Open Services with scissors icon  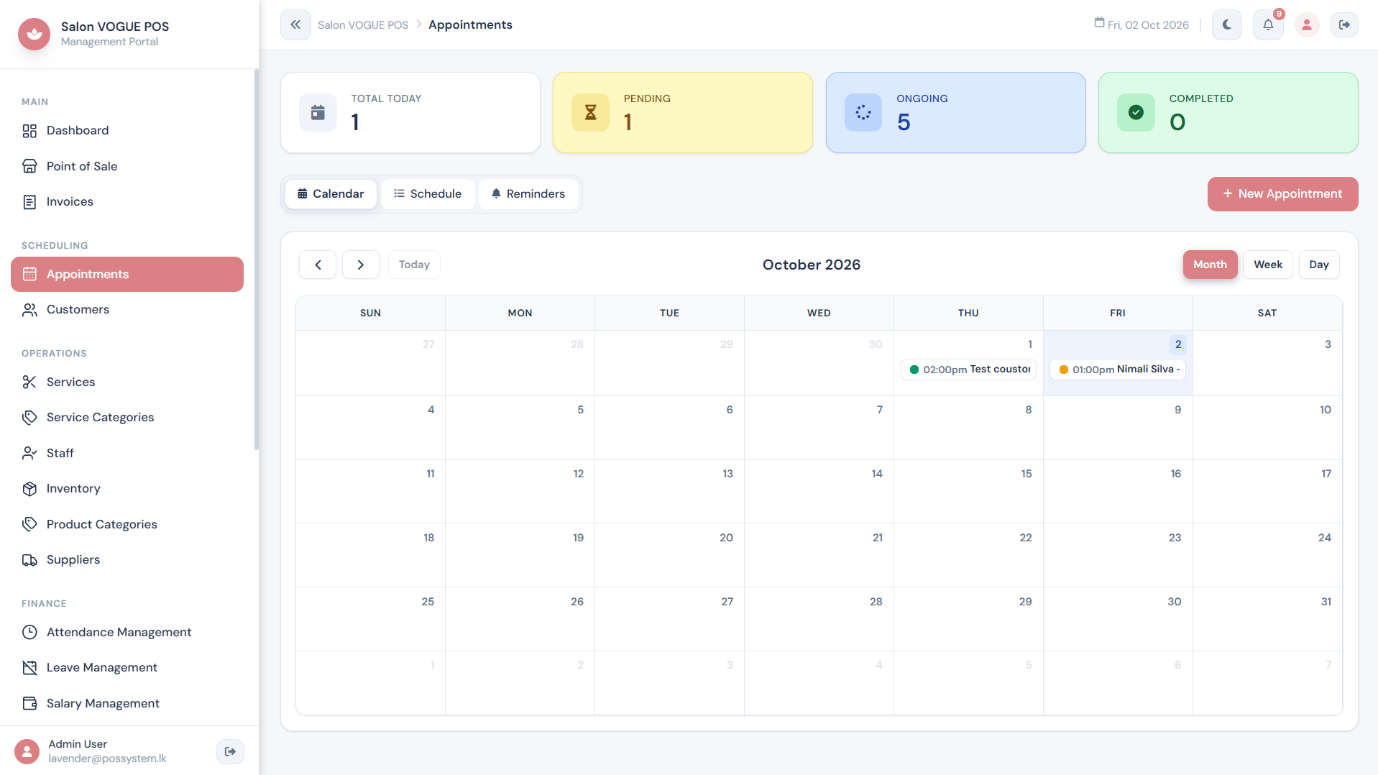pos(127,382)
